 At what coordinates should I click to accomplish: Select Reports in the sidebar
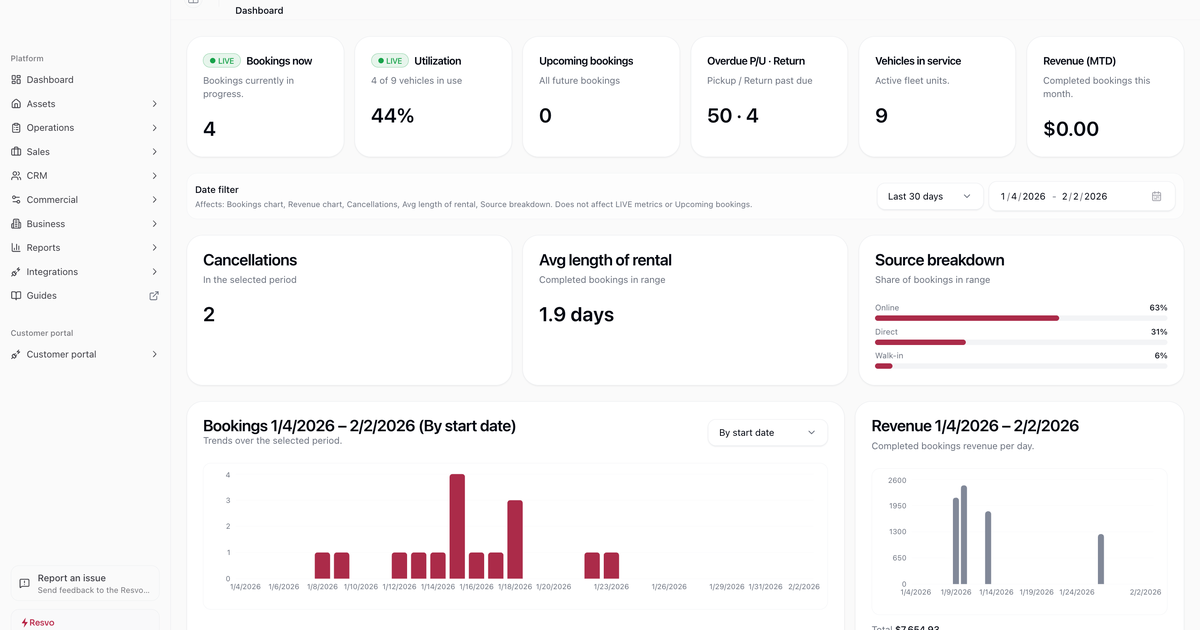pyautogui.click(x=43, y=248)
